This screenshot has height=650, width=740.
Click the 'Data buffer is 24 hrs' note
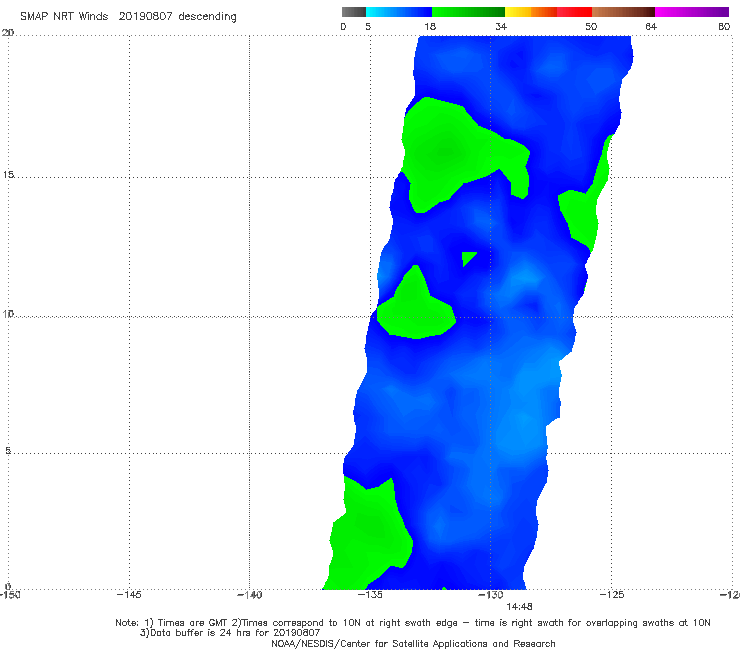pyautogui.click(x=230, y=633)
